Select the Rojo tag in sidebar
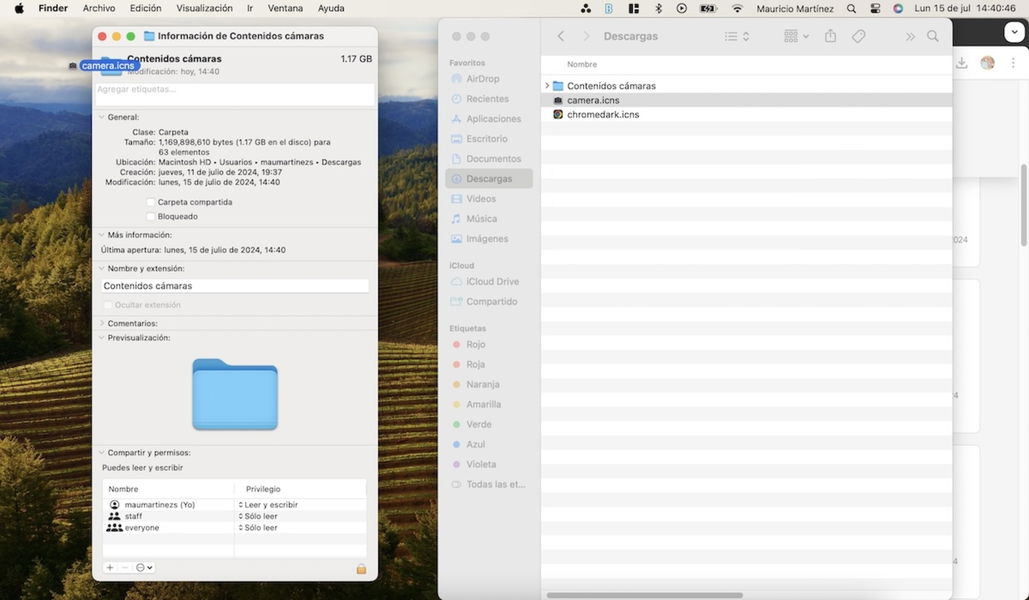 pyautogui.click(x=475, y=345)
